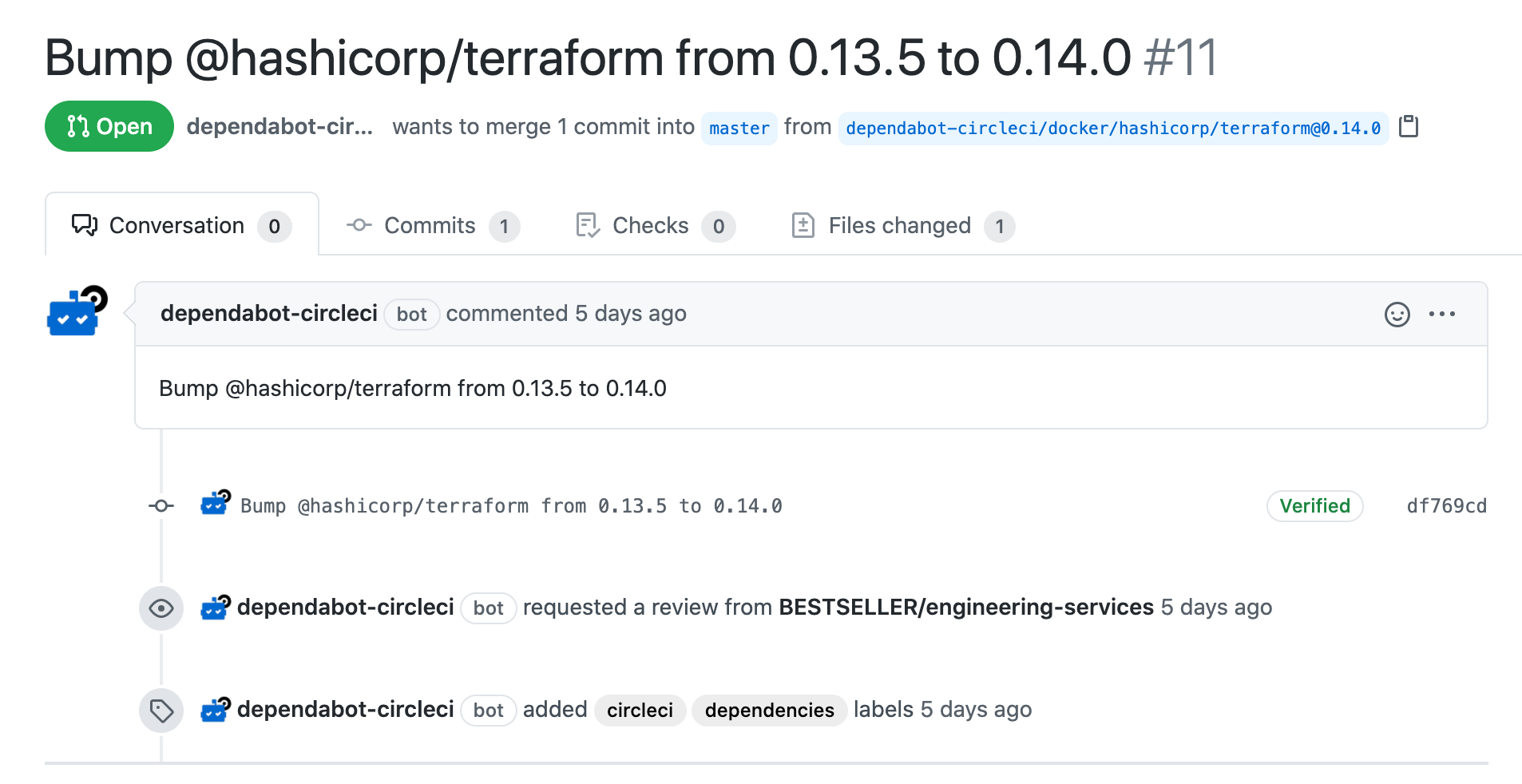
Task: Click the pull request title text
Action: 588,57
